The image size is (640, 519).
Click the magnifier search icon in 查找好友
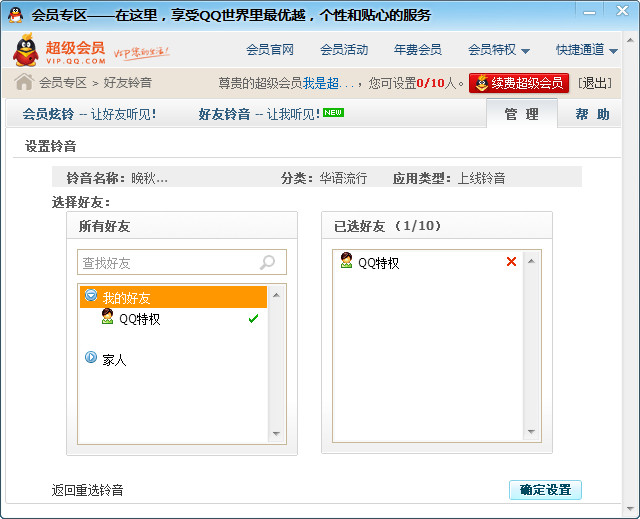[267, 262]
